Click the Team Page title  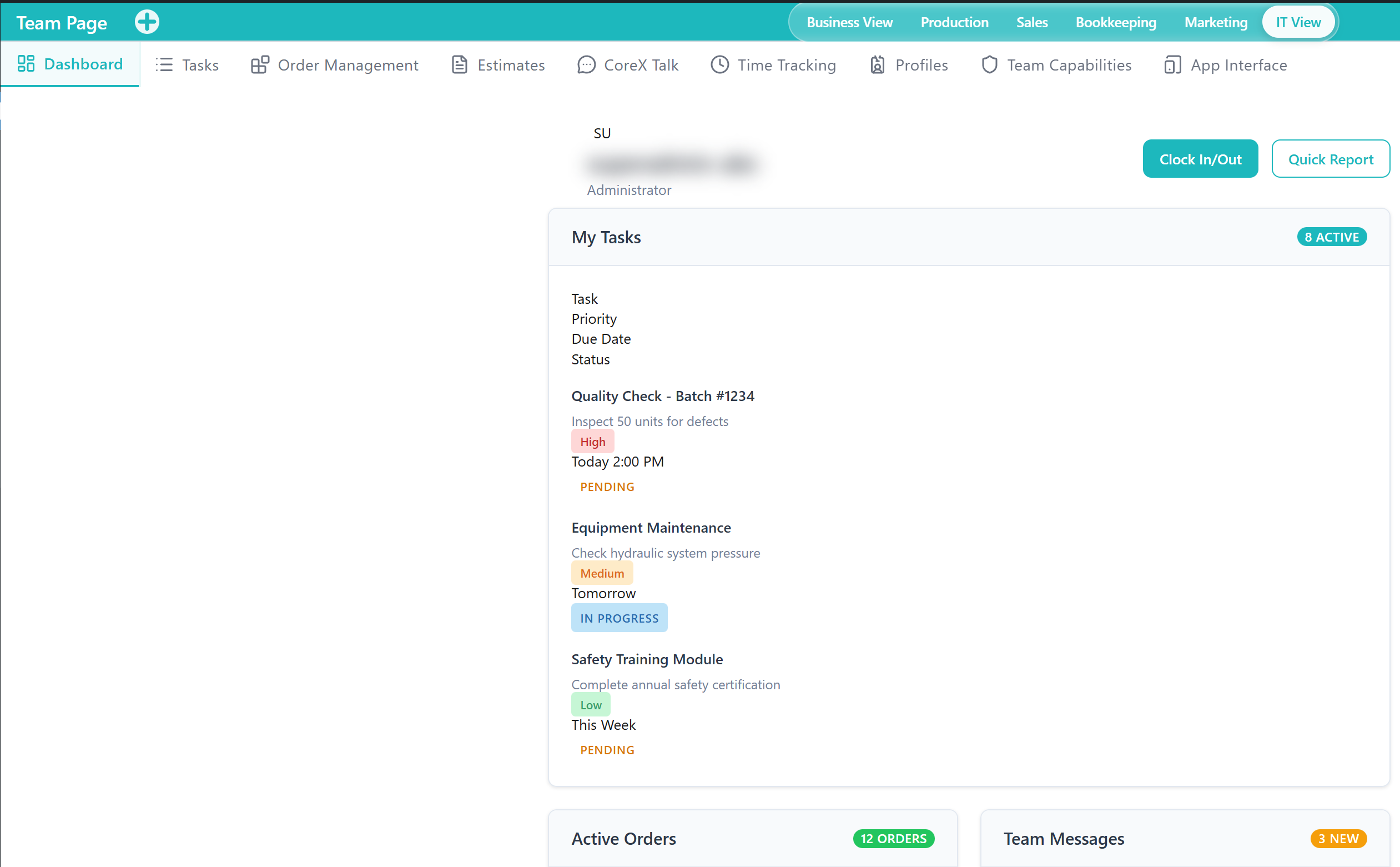coord(61,23)
